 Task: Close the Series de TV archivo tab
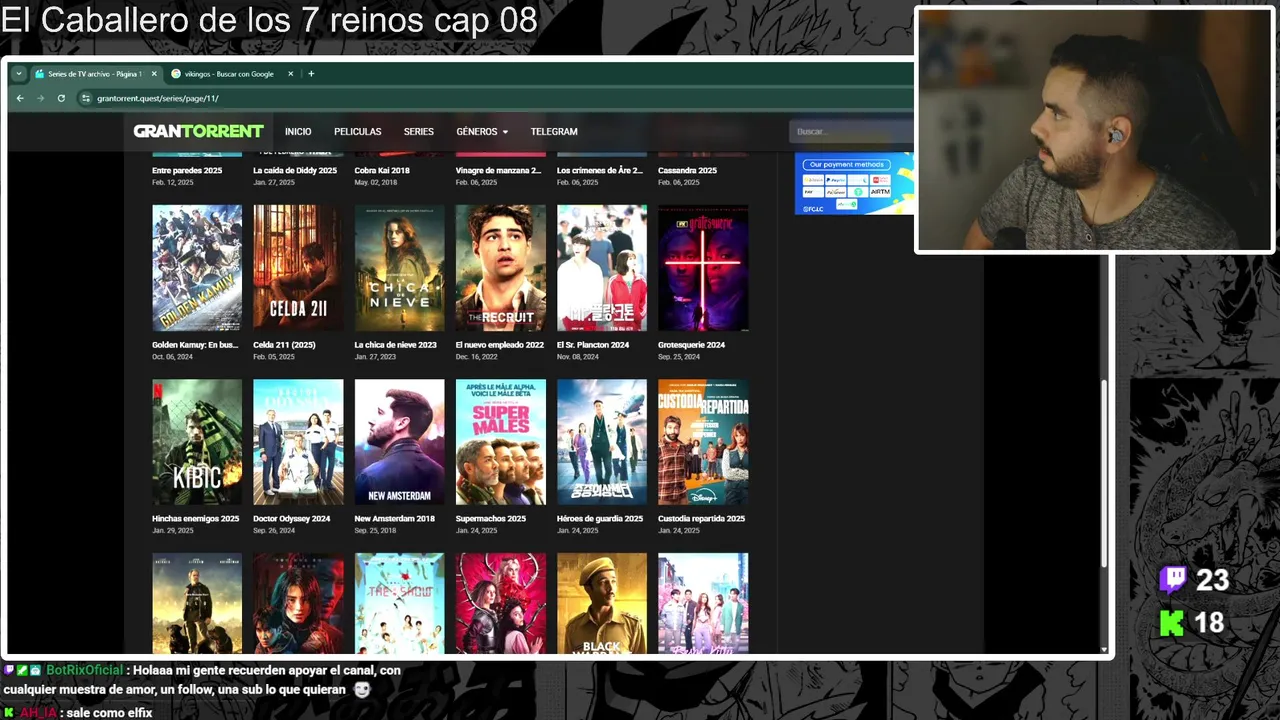(154, 74)
